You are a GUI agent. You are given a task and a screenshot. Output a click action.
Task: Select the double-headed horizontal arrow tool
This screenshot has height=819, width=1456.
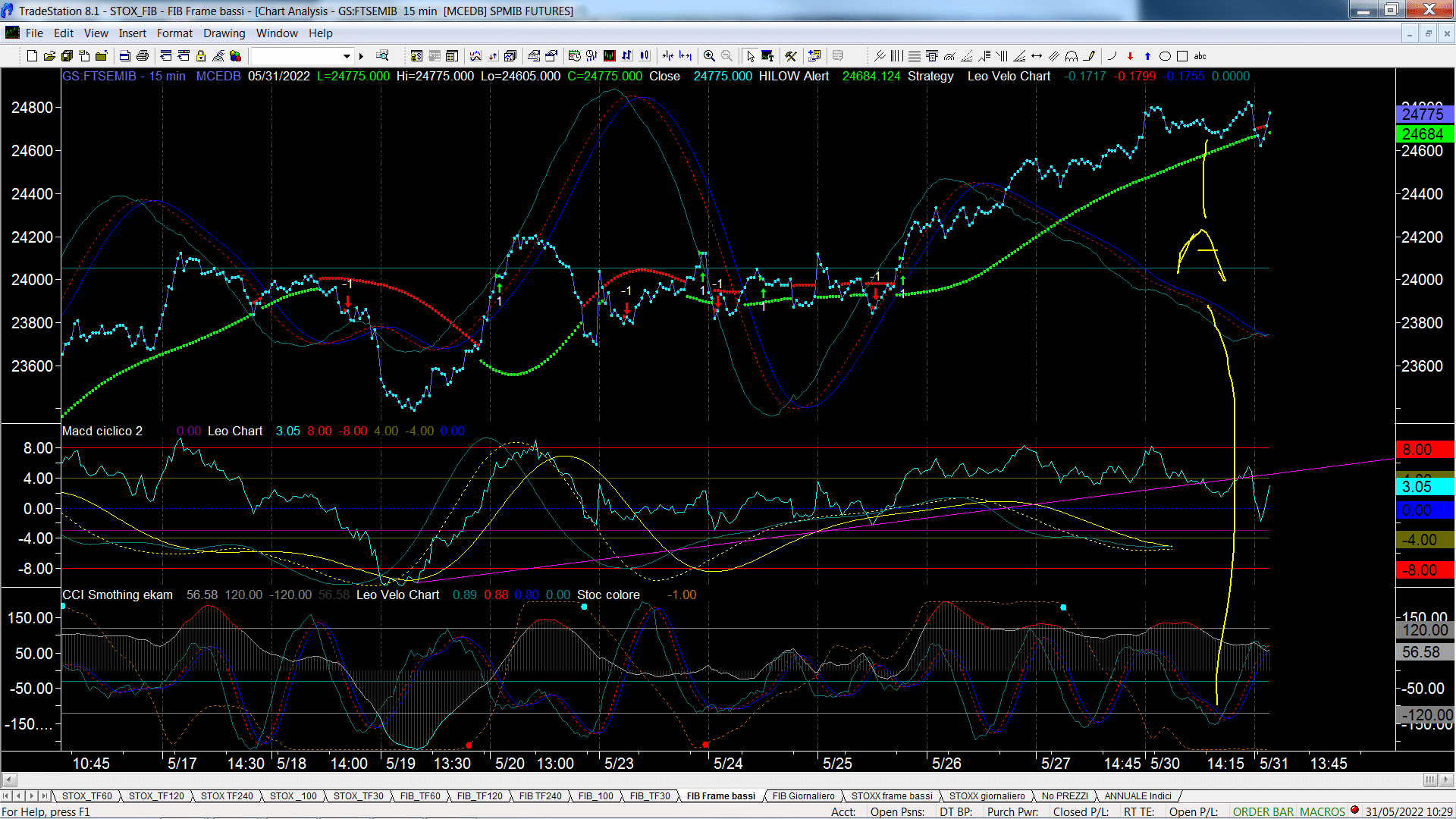pos(1037,56)
